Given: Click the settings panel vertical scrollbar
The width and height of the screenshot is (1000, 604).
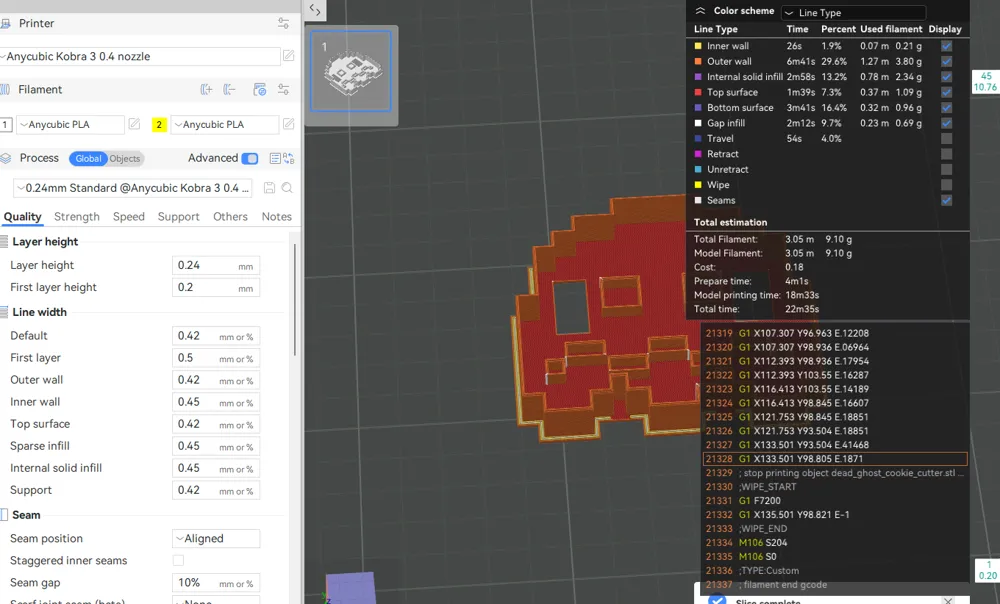Looking at the screenshot, I should point(295,300).
